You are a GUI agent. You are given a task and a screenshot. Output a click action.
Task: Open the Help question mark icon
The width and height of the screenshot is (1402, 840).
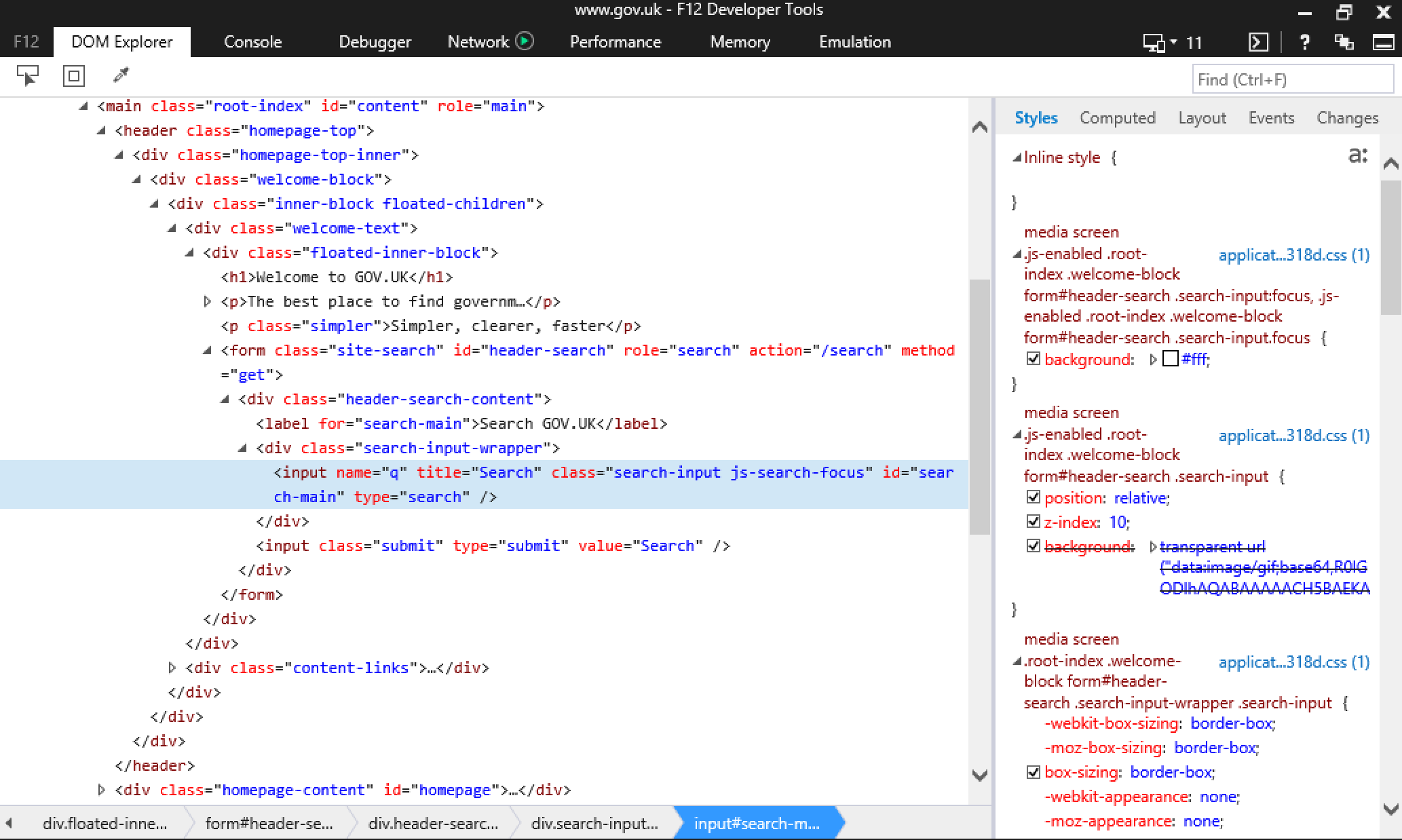tap(1304, 42)
